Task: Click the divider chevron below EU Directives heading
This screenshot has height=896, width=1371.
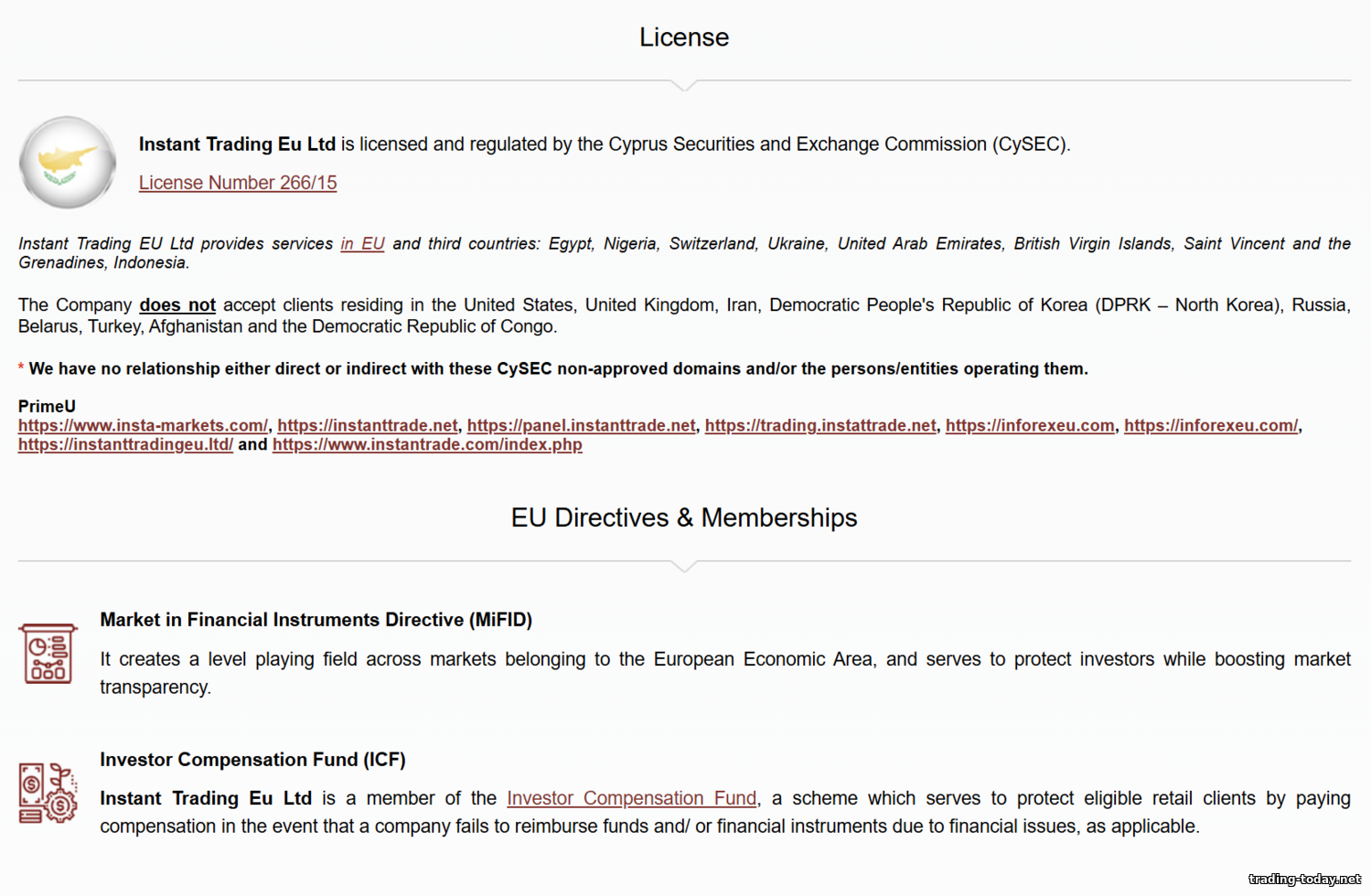Action: tap(684, 566)
